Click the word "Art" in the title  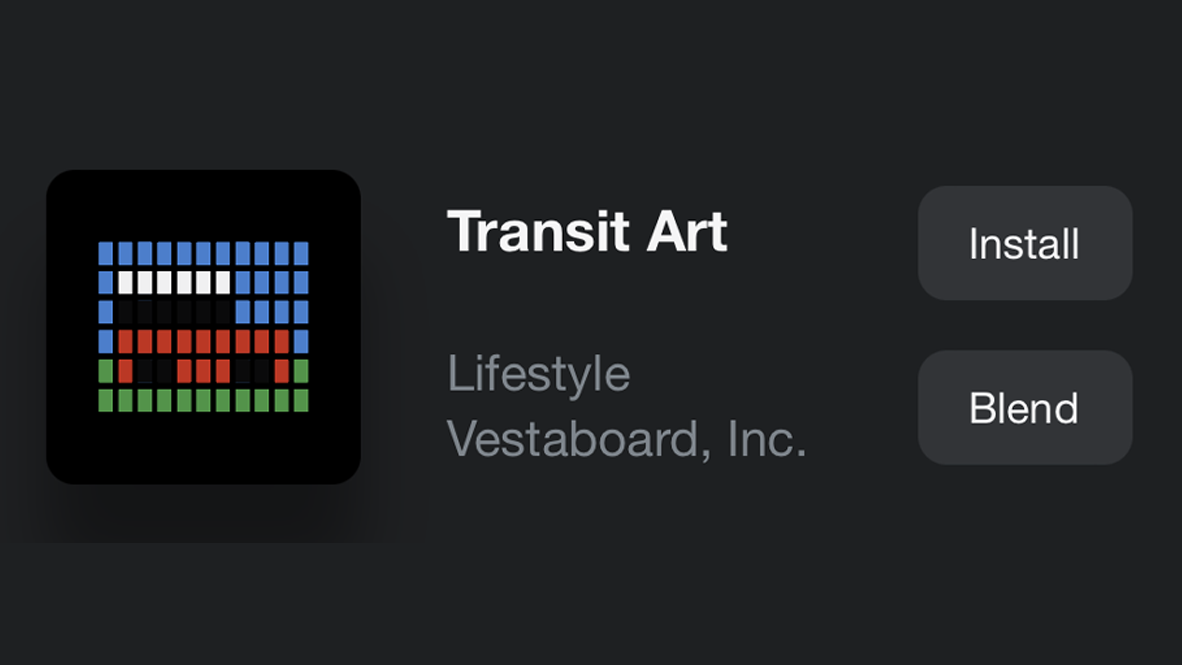tap(687, 232)
